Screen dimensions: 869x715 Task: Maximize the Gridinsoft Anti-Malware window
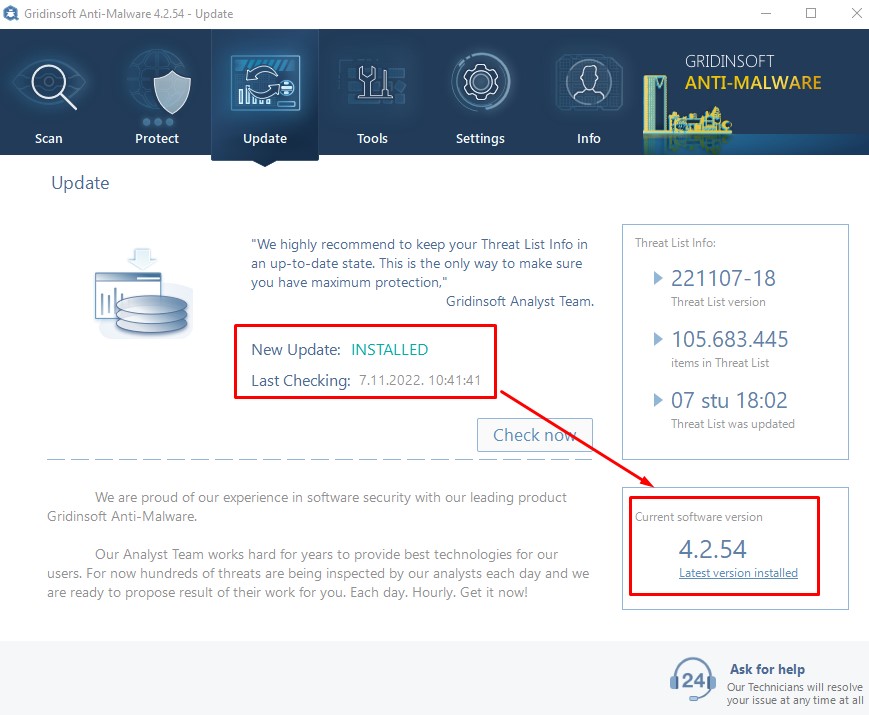(811, 13)
